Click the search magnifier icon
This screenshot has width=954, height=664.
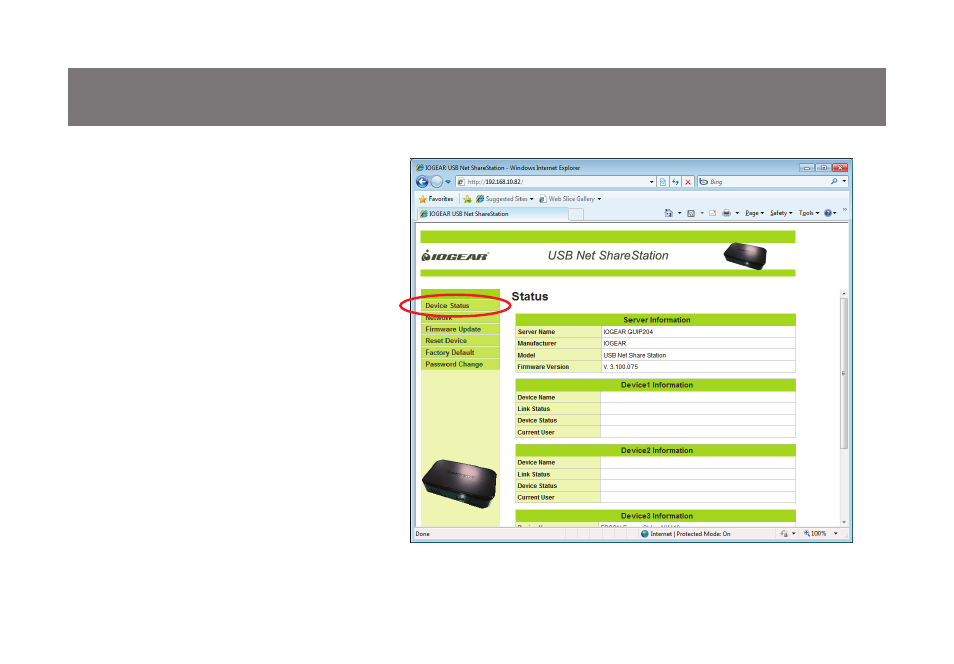point(834,181)
